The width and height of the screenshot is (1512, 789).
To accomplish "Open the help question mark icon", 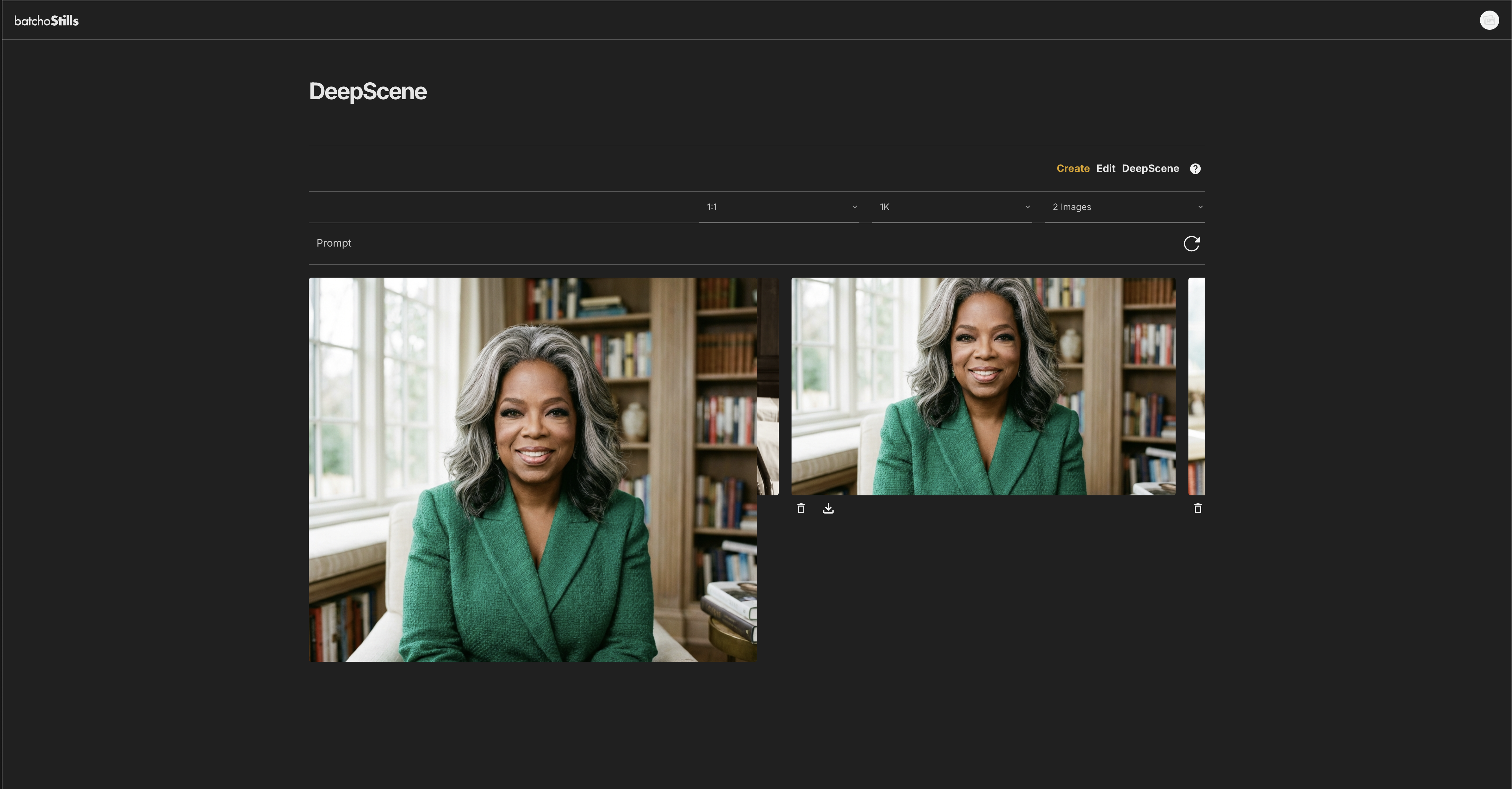I will pos(1195,169).
